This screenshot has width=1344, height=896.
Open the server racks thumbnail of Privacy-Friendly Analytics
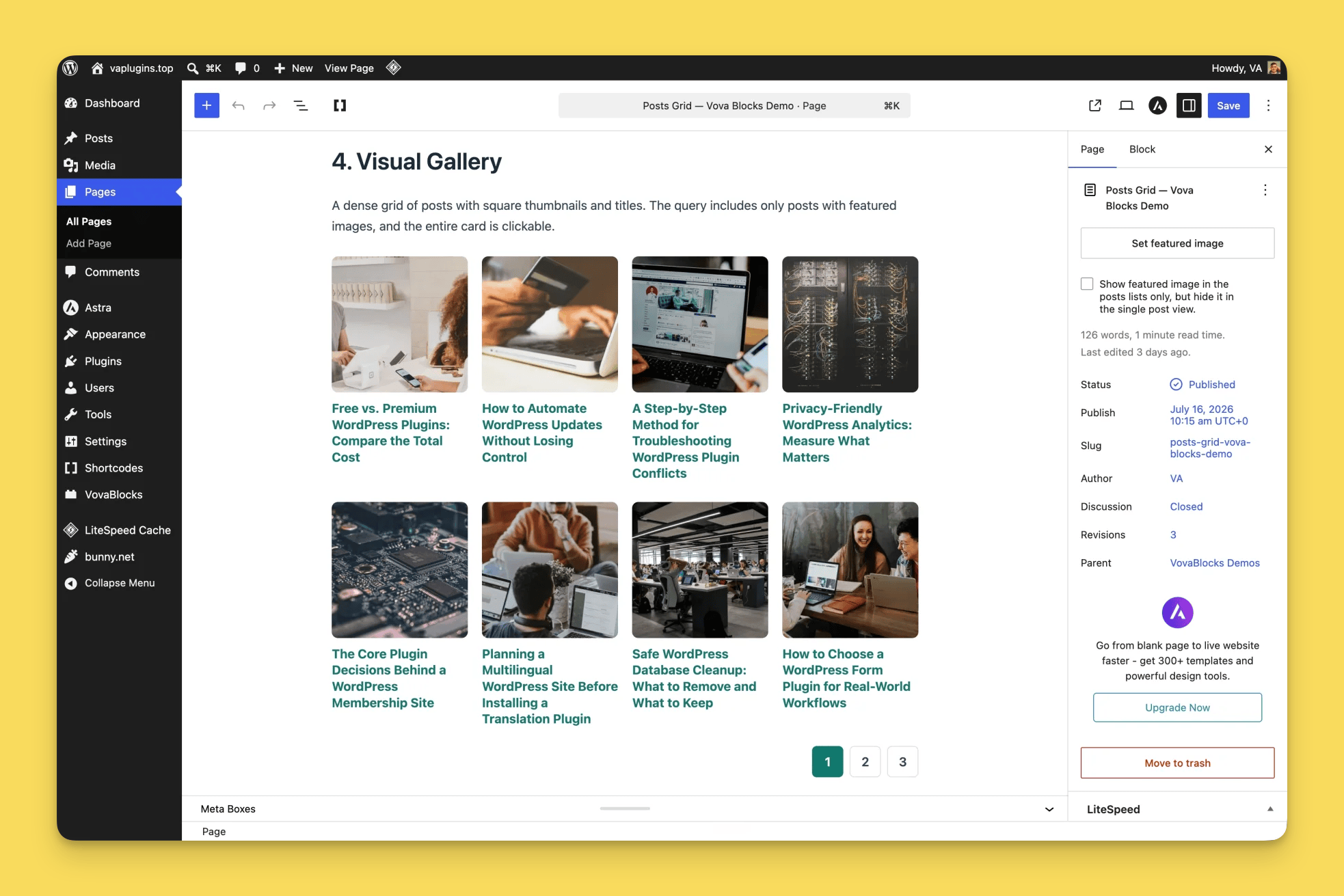click(x=850, y=324)
